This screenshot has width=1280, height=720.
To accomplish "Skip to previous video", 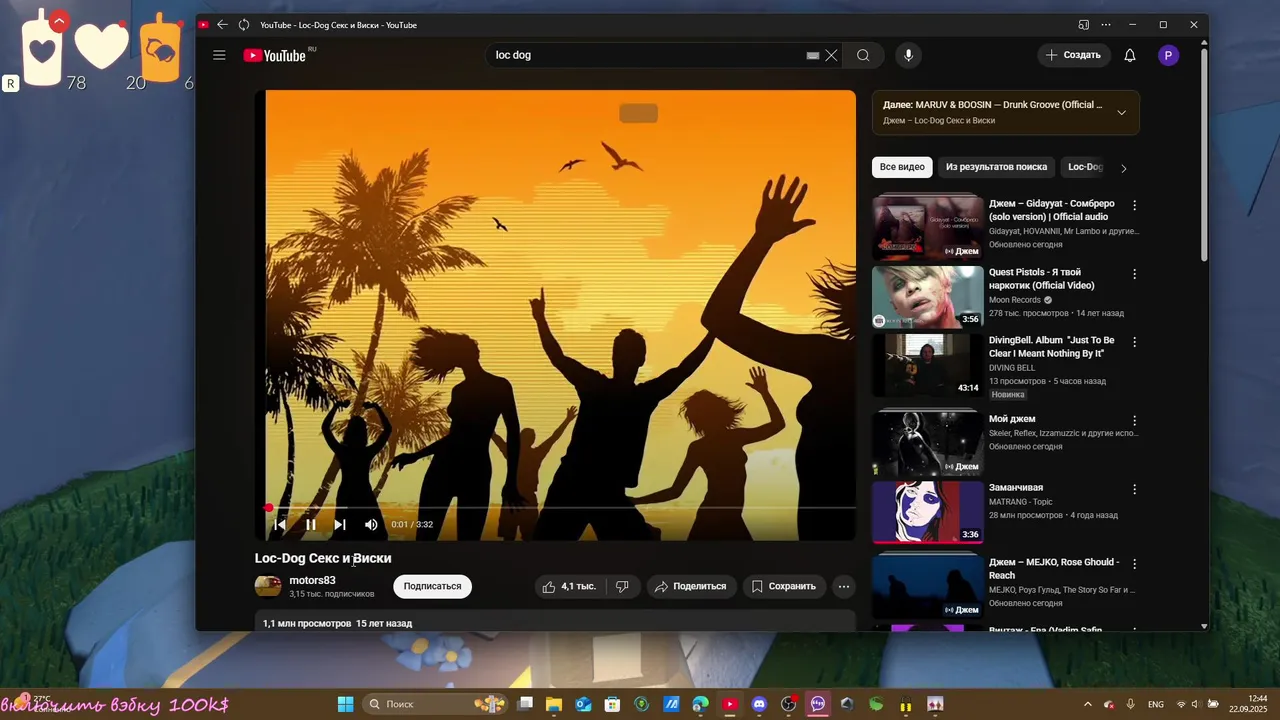I will pos(280,524).
